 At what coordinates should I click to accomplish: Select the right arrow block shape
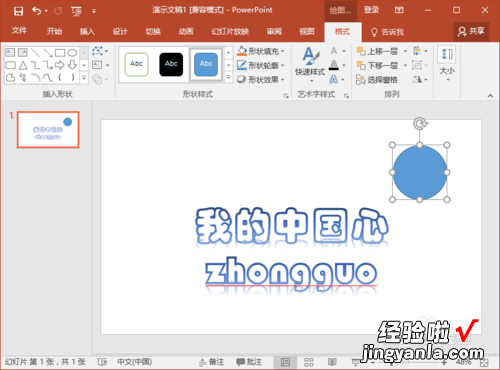click(60, 65)
